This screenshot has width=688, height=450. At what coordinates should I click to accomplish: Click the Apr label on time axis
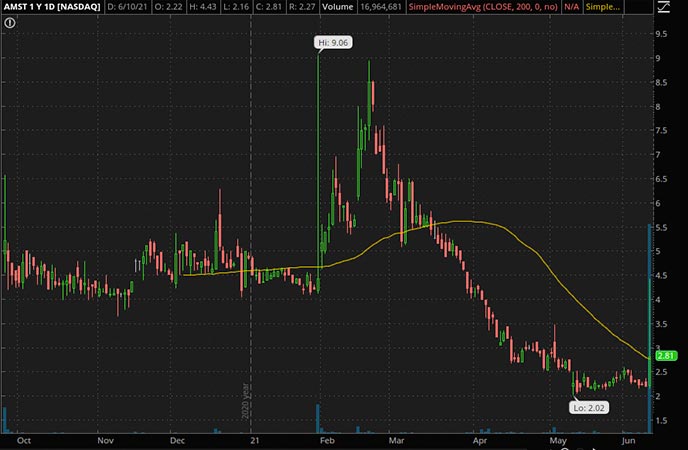click(x=478, y=438)
